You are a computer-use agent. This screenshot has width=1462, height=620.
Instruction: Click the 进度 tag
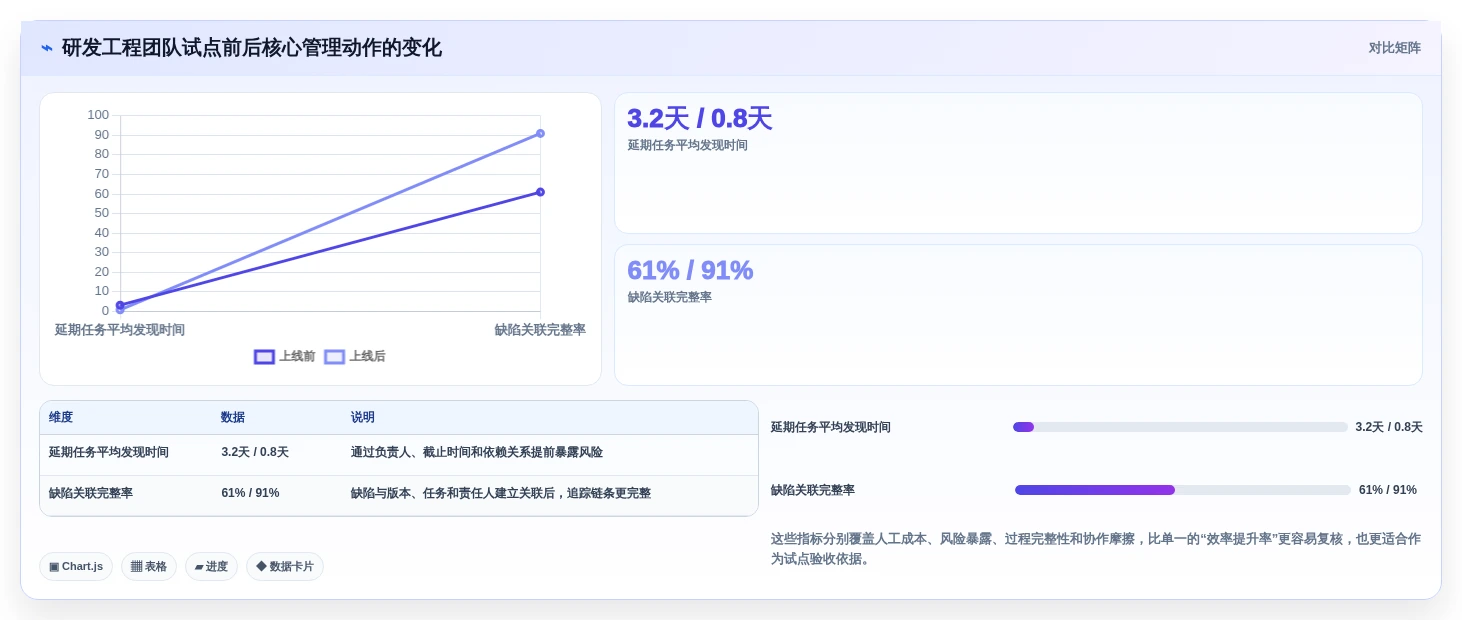pos(211,566)
